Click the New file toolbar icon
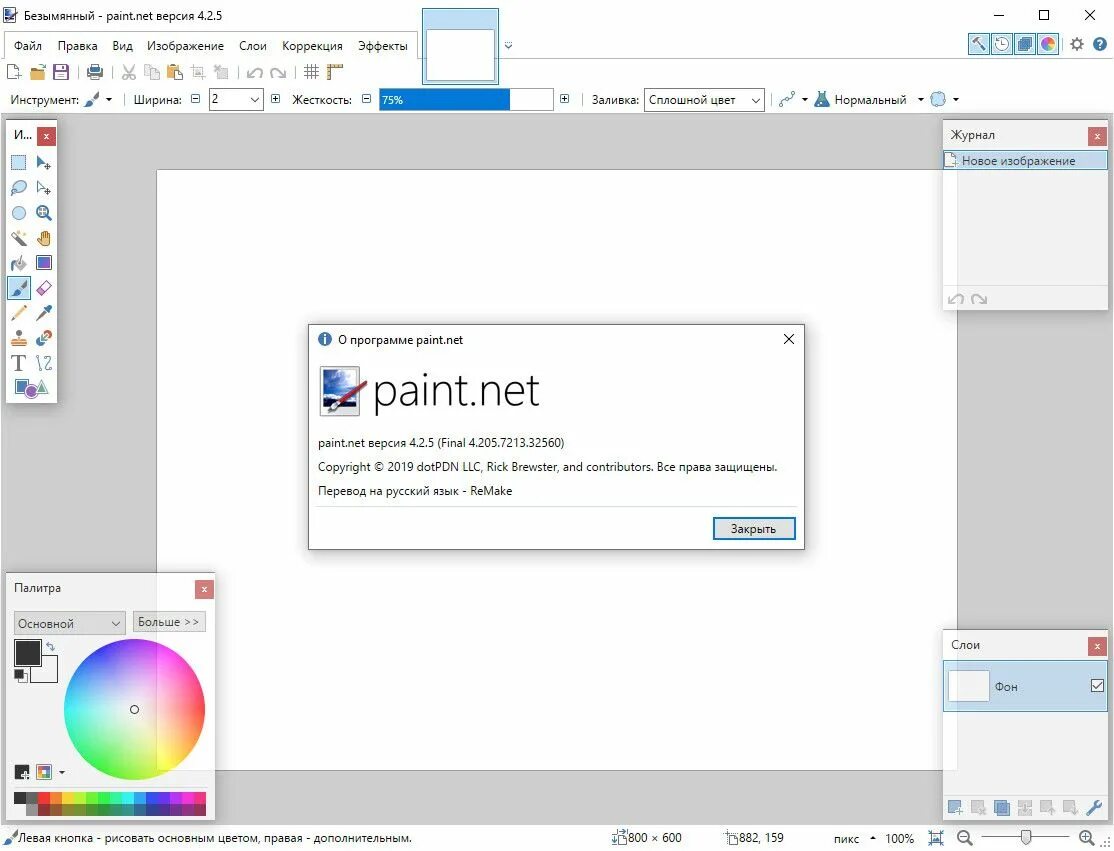Screen dimensions: 1114x851 [x=14, y=72]
